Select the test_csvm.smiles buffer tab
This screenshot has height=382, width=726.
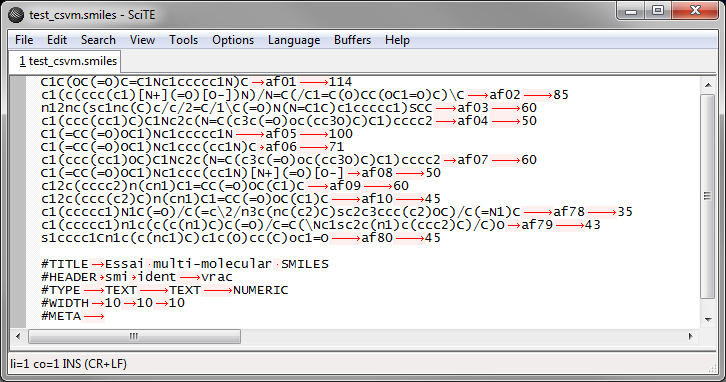click(x=65, y=61)
